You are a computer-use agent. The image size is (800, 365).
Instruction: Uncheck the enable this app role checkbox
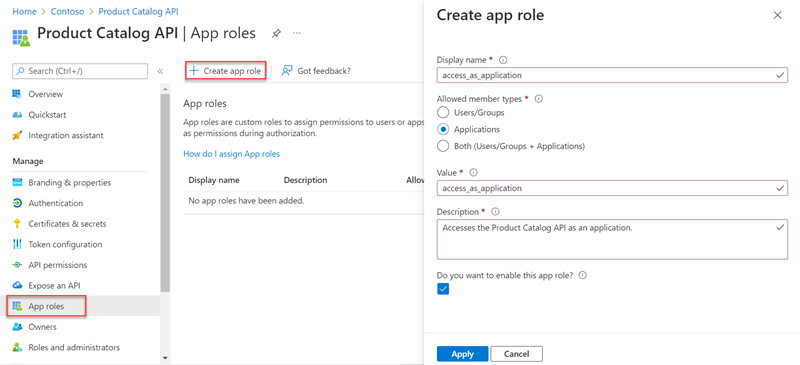coord(443,289)
